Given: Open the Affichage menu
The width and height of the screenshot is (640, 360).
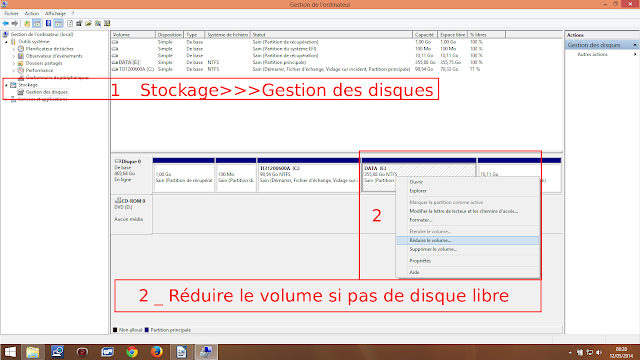Looking at the screenshot, I should point(55,13).
